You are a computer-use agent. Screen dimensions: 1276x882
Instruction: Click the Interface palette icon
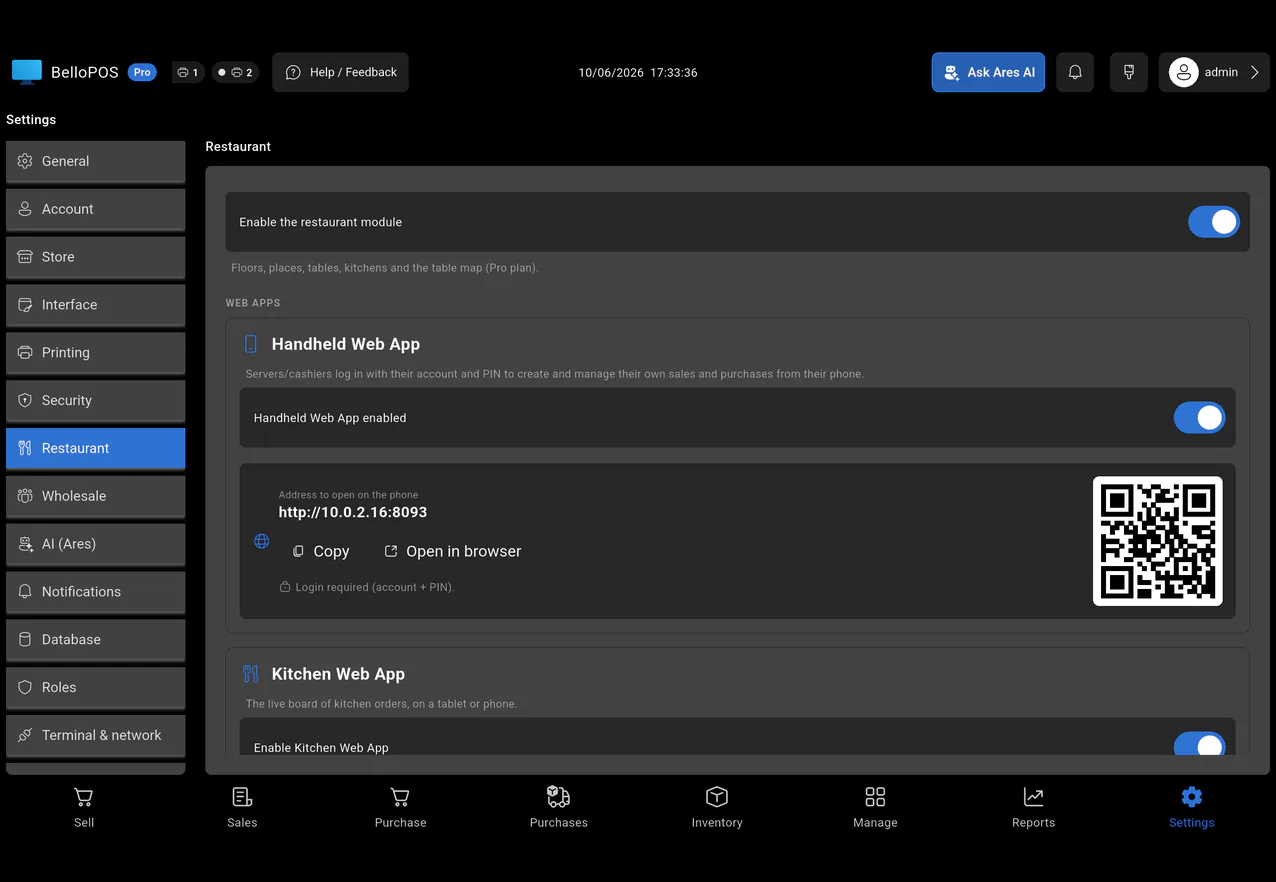[25, 305]
